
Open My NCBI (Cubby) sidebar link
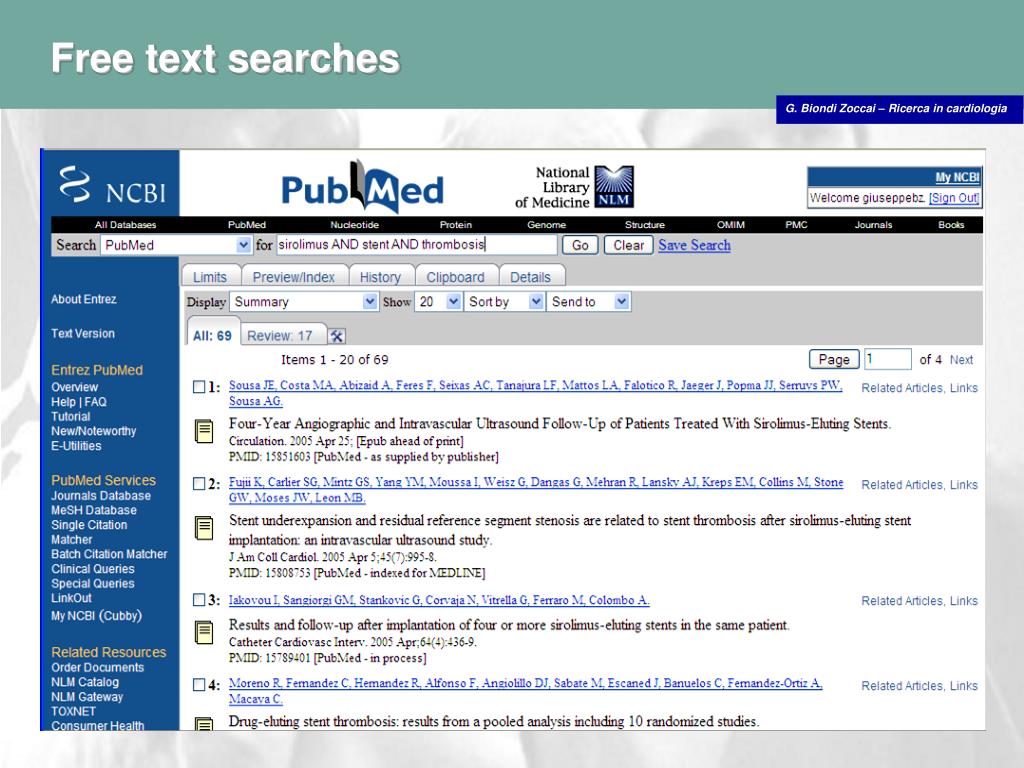[97, 615]
